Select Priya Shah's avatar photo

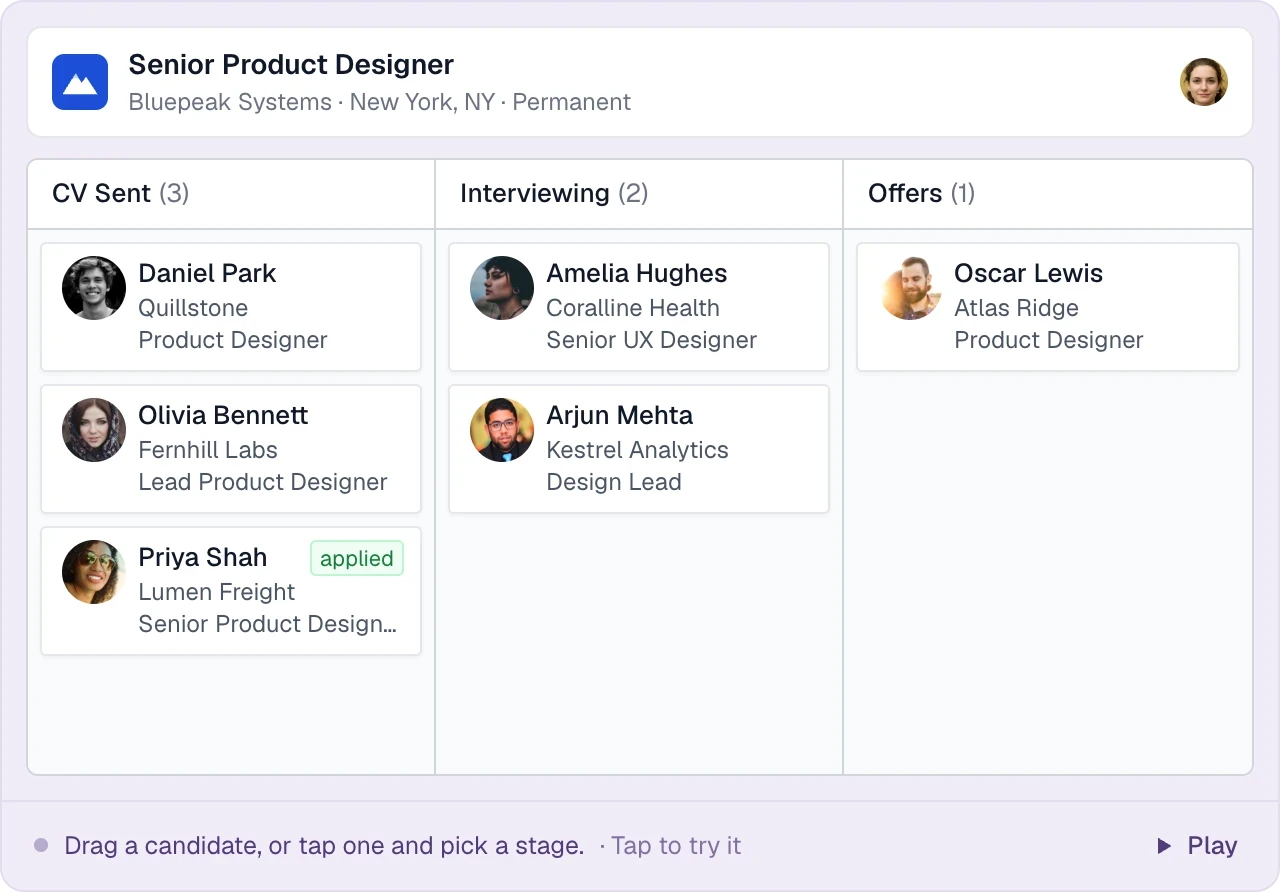point(94,572)
